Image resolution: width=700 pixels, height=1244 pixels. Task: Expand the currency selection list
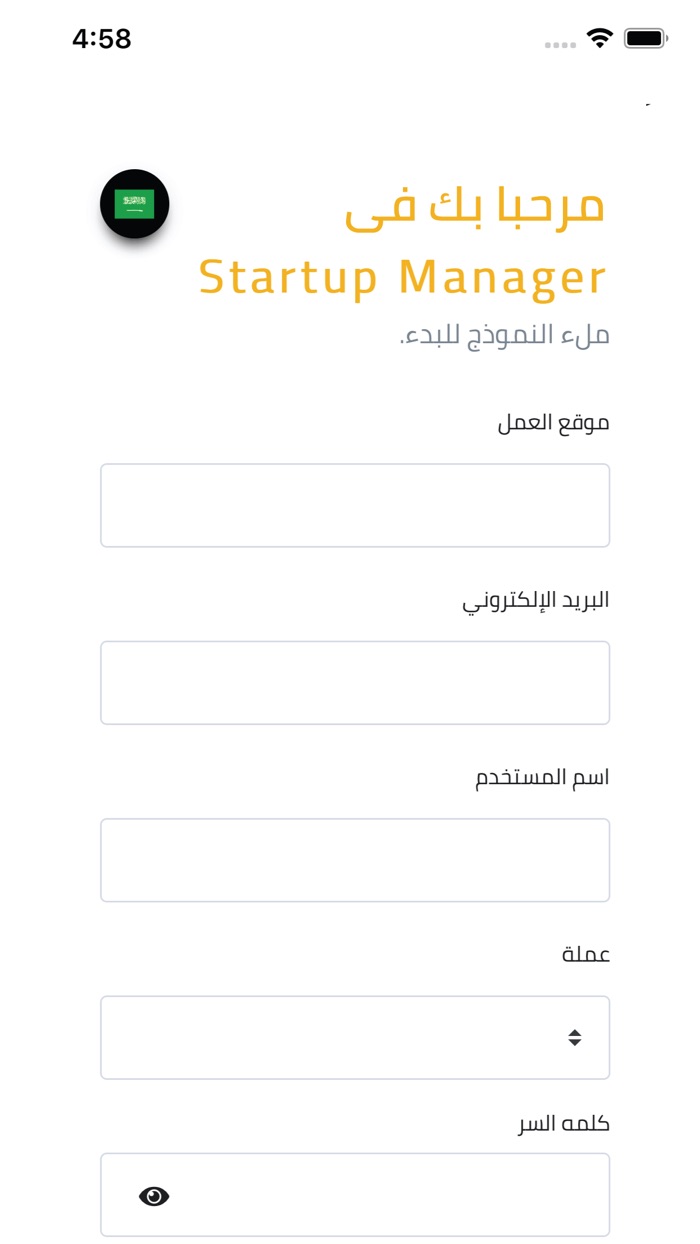[x=355, y=1037]
